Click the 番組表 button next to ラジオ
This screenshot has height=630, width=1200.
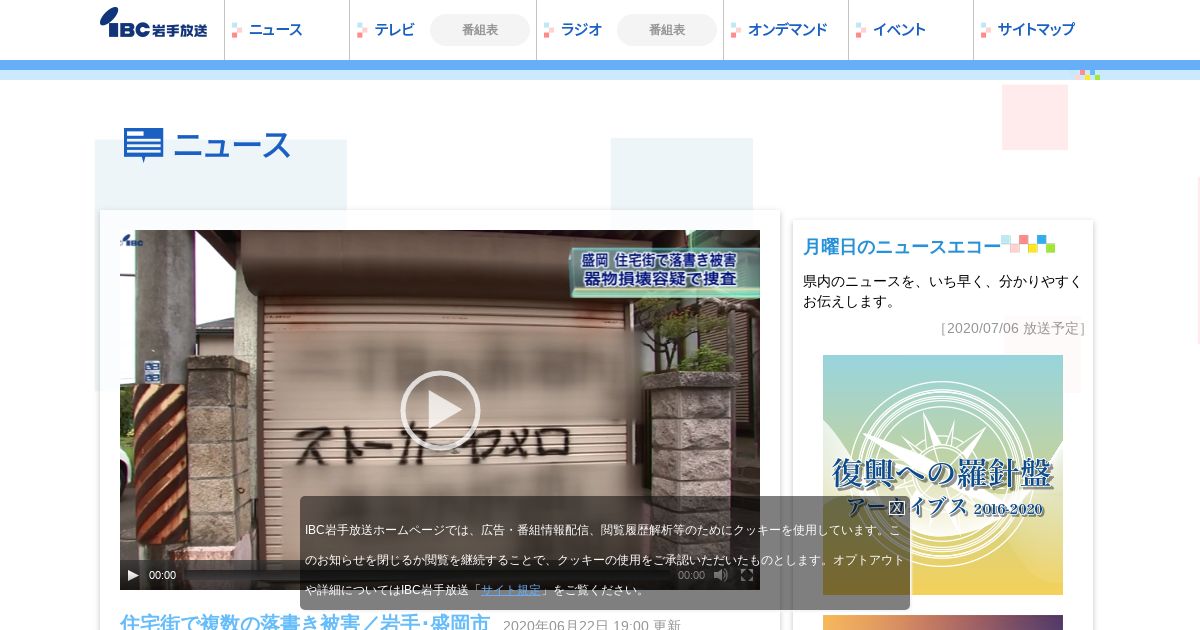coord(667,30)
